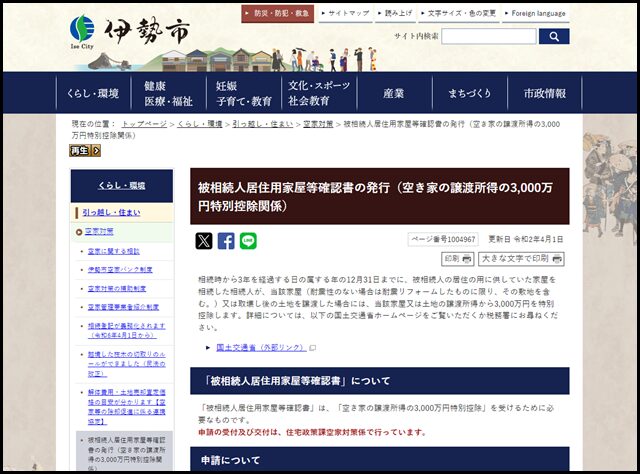Focus the サイト内検索 input field
The image size is (640, 474).
tap(489, 36)
